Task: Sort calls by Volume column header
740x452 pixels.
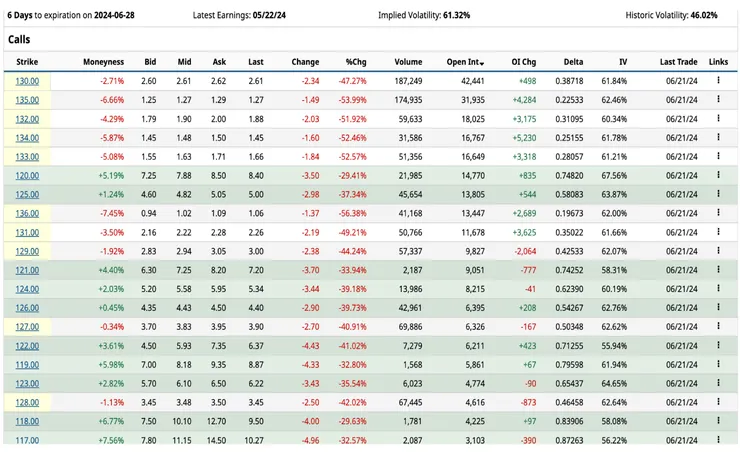Action: (x=408, y=62)
